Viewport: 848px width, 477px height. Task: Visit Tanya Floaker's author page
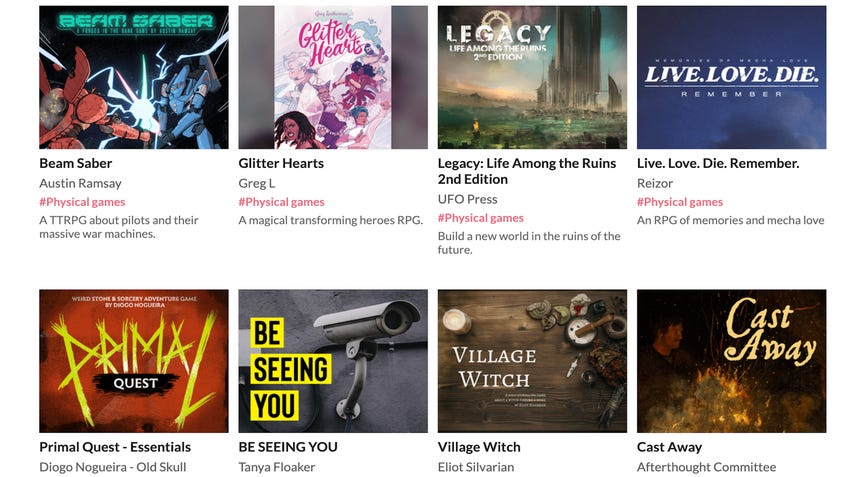click(277, 467)
